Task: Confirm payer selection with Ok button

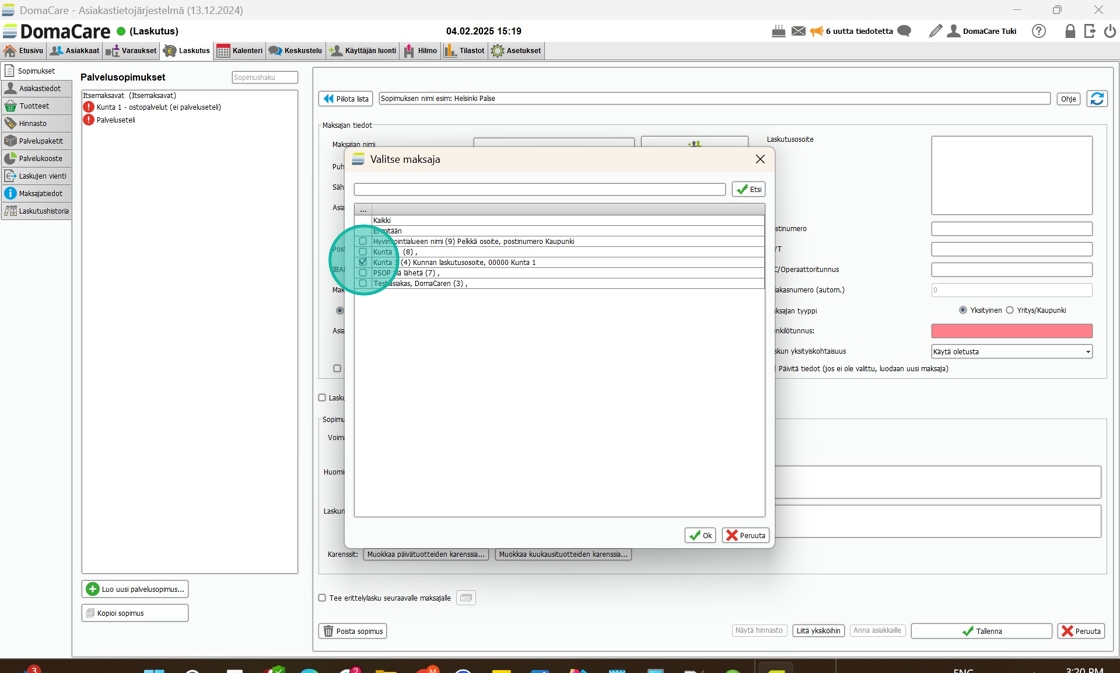Action: [700, 535]
